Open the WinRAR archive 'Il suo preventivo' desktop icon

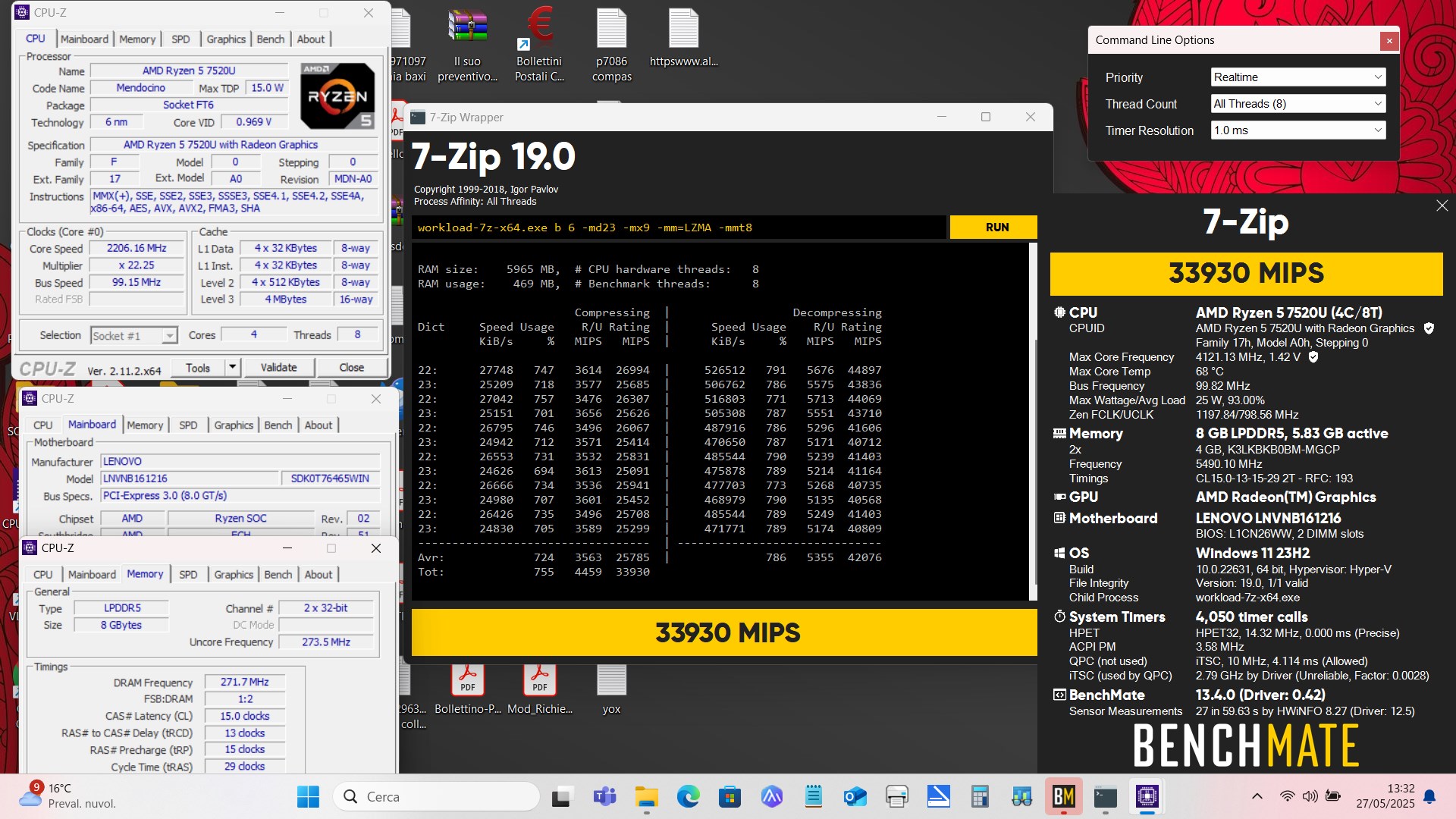pos(468,45)
